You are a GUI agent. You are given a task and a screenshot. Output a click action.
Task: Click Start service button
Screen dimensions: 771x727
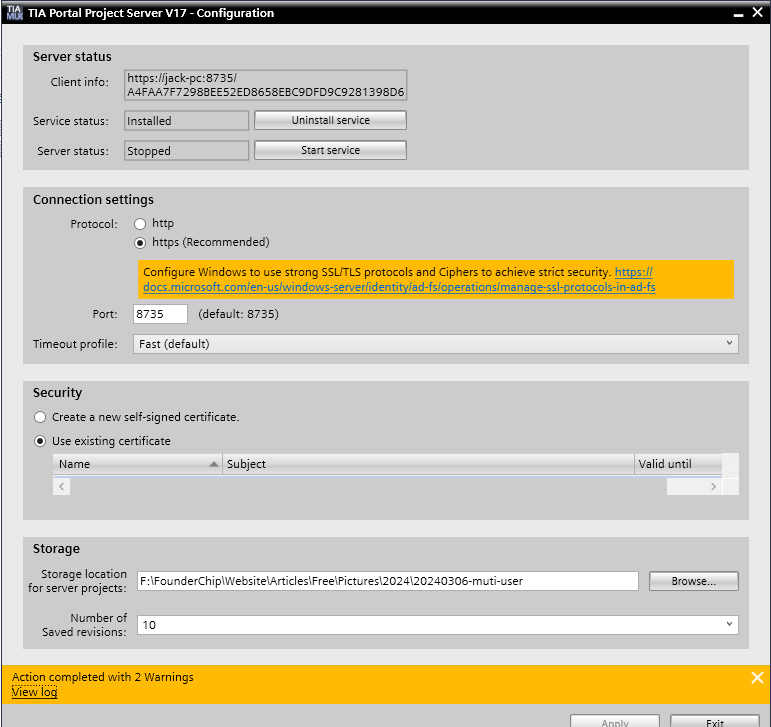[x=330, y=150]
